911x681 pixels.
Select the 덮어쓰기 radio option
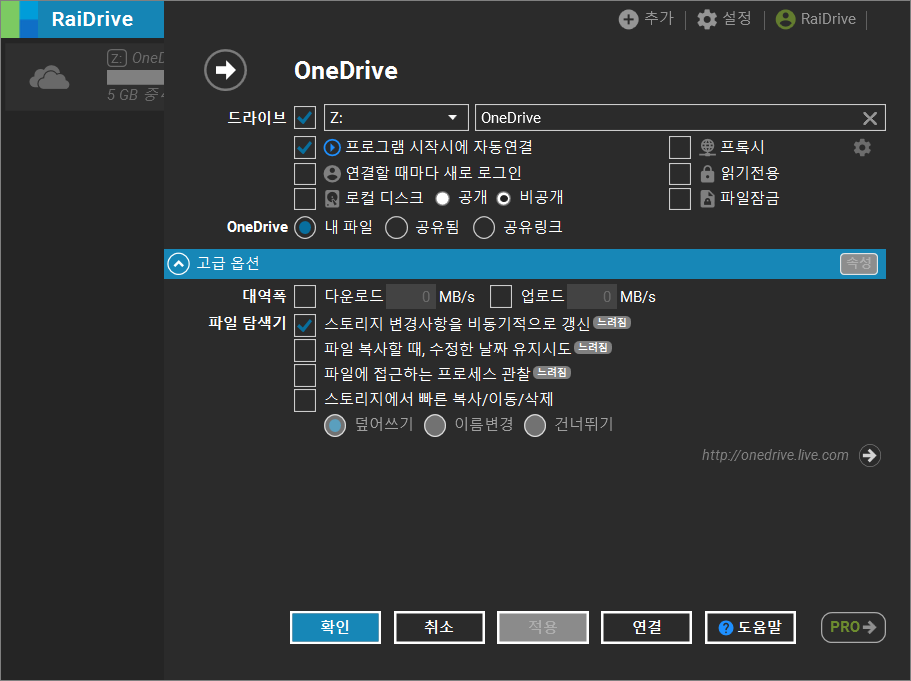(x=335, y=425)
